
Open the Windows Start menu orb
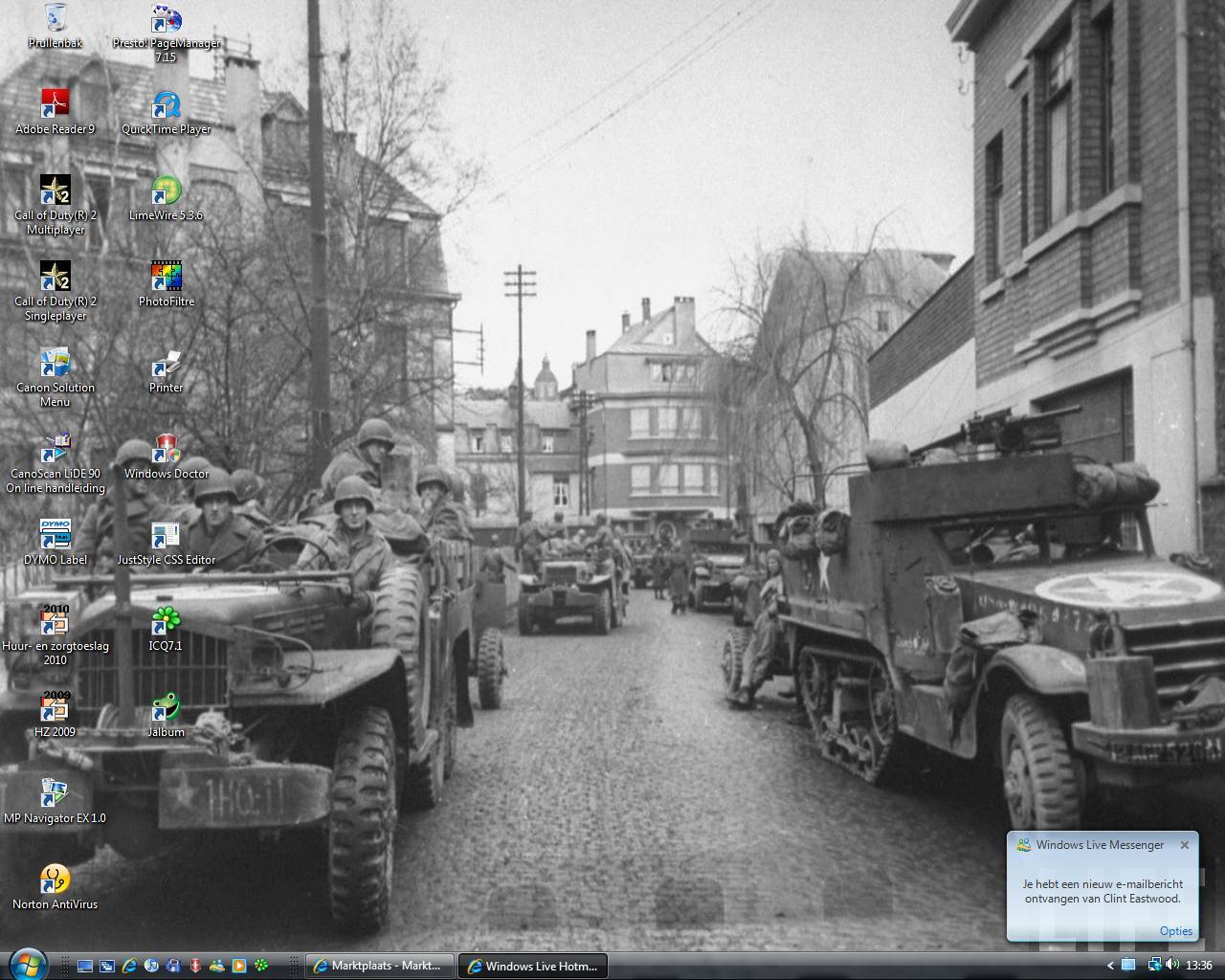[26, 964]
